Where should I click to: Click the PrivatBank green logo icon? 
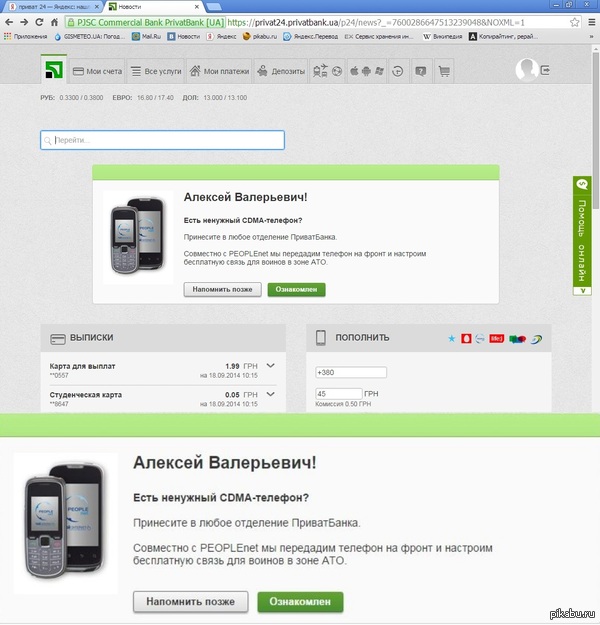(53, 70)
